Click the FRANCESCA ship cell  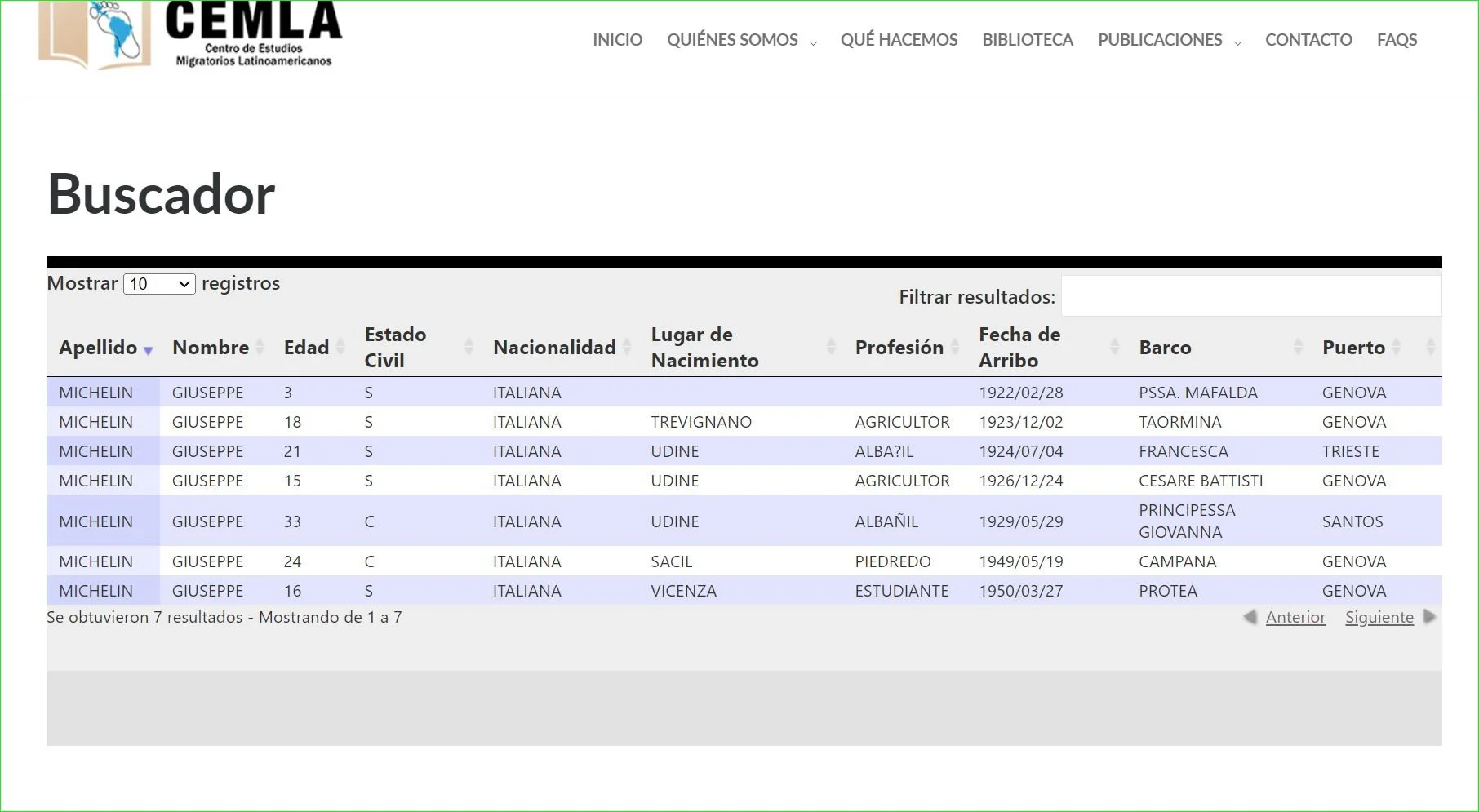(x=1184, y=451)
